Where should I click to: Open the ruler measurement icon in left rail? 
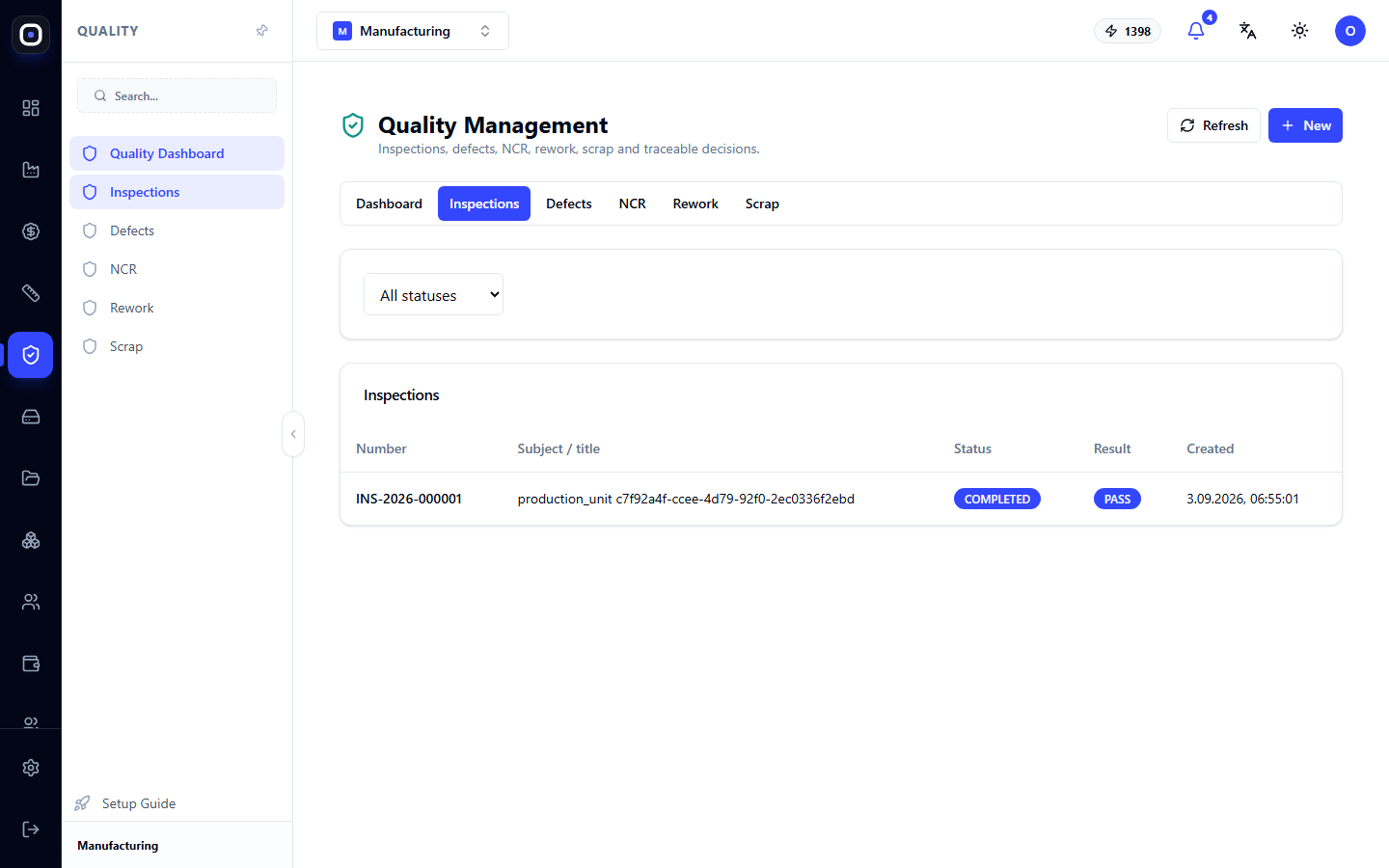click(x=31, y=293)
